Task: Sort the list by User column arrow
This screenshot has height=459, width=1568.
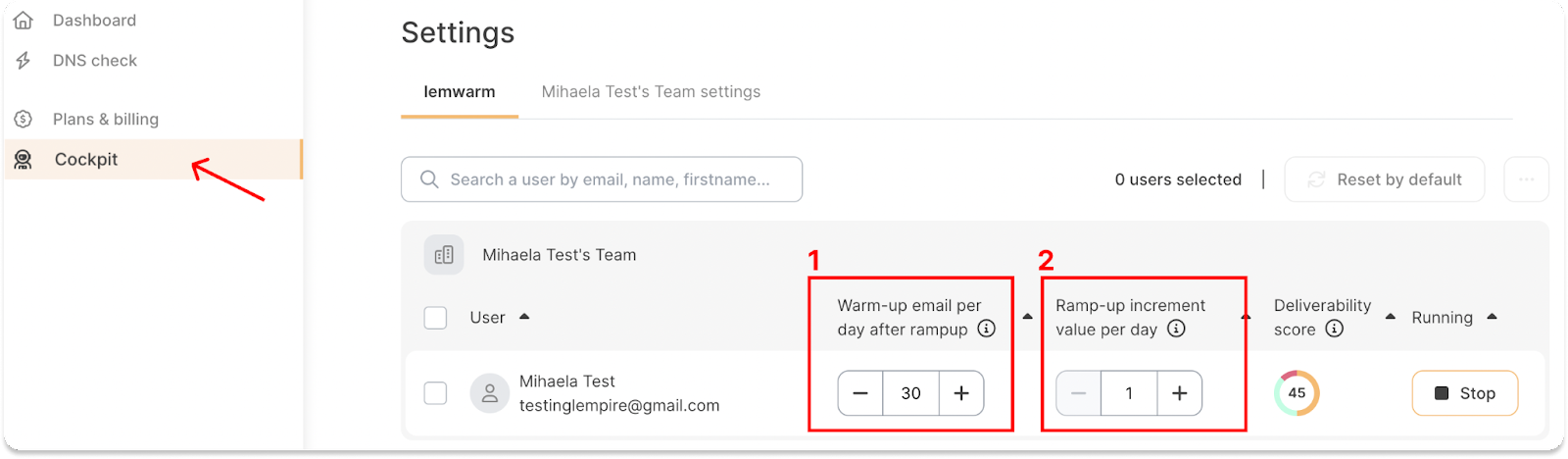Action: pos(524,317)
